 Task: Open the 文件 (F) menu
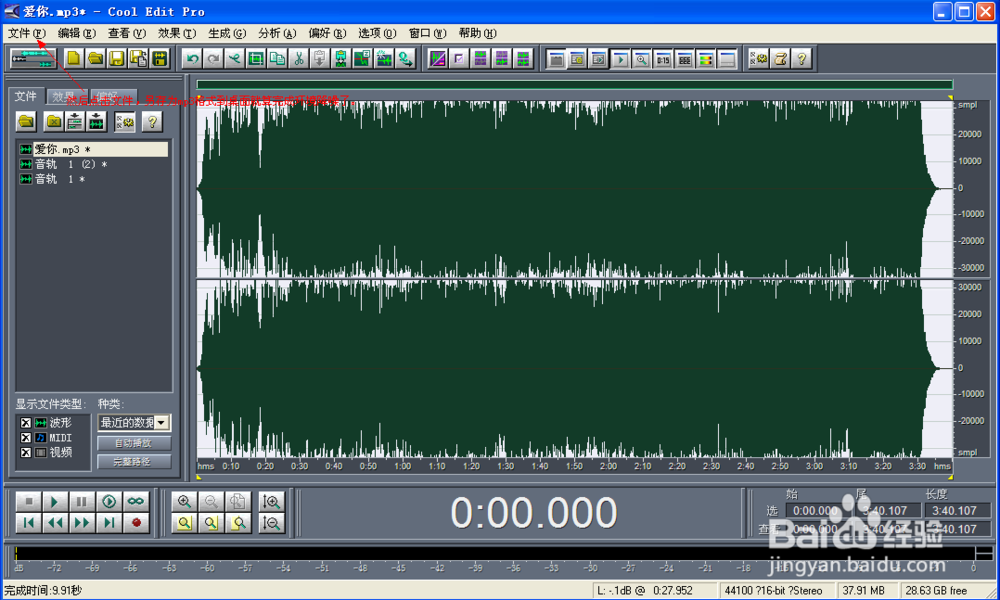(27, 33)
